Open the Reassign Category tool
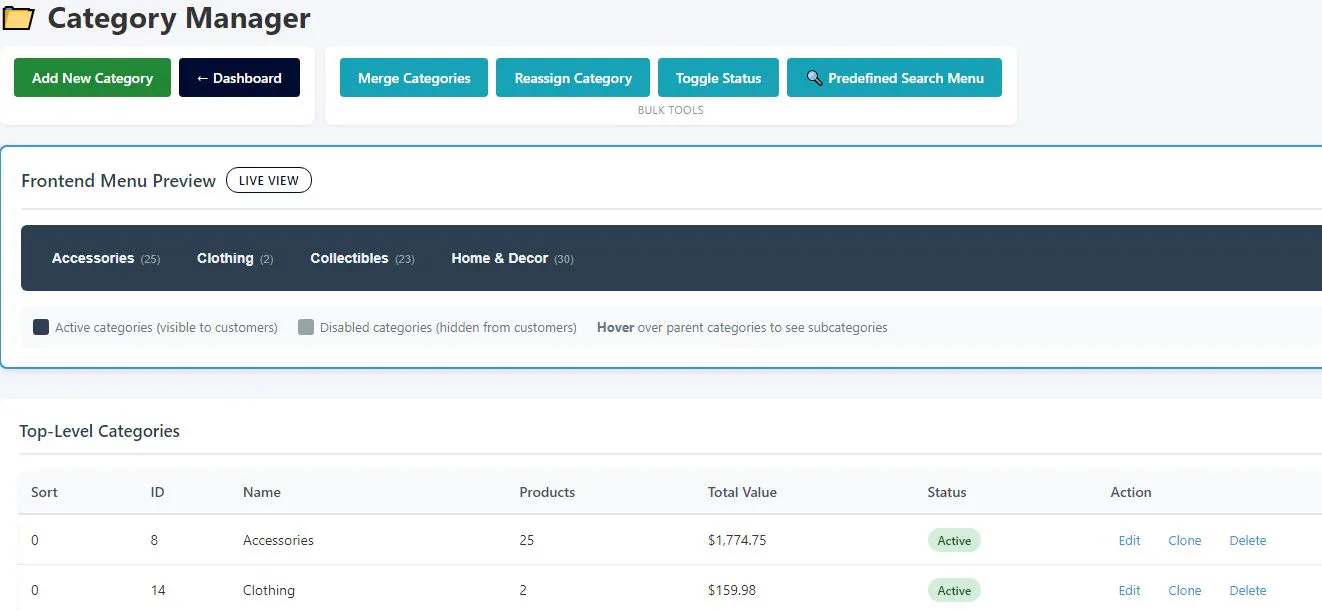Screen dimensions: 1322x611 (573, 78)
